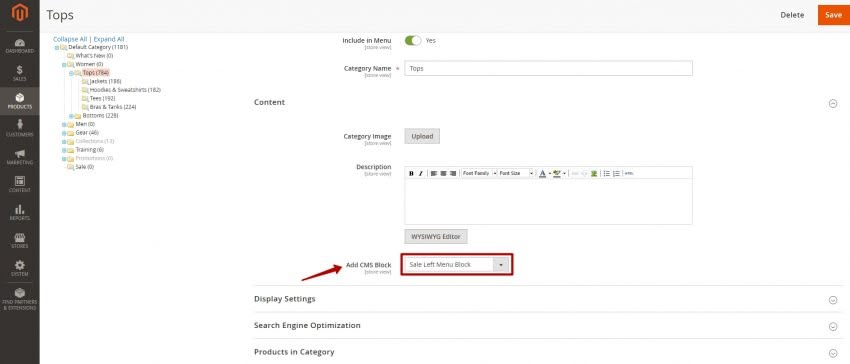Open the text color picker arrow

549,174
